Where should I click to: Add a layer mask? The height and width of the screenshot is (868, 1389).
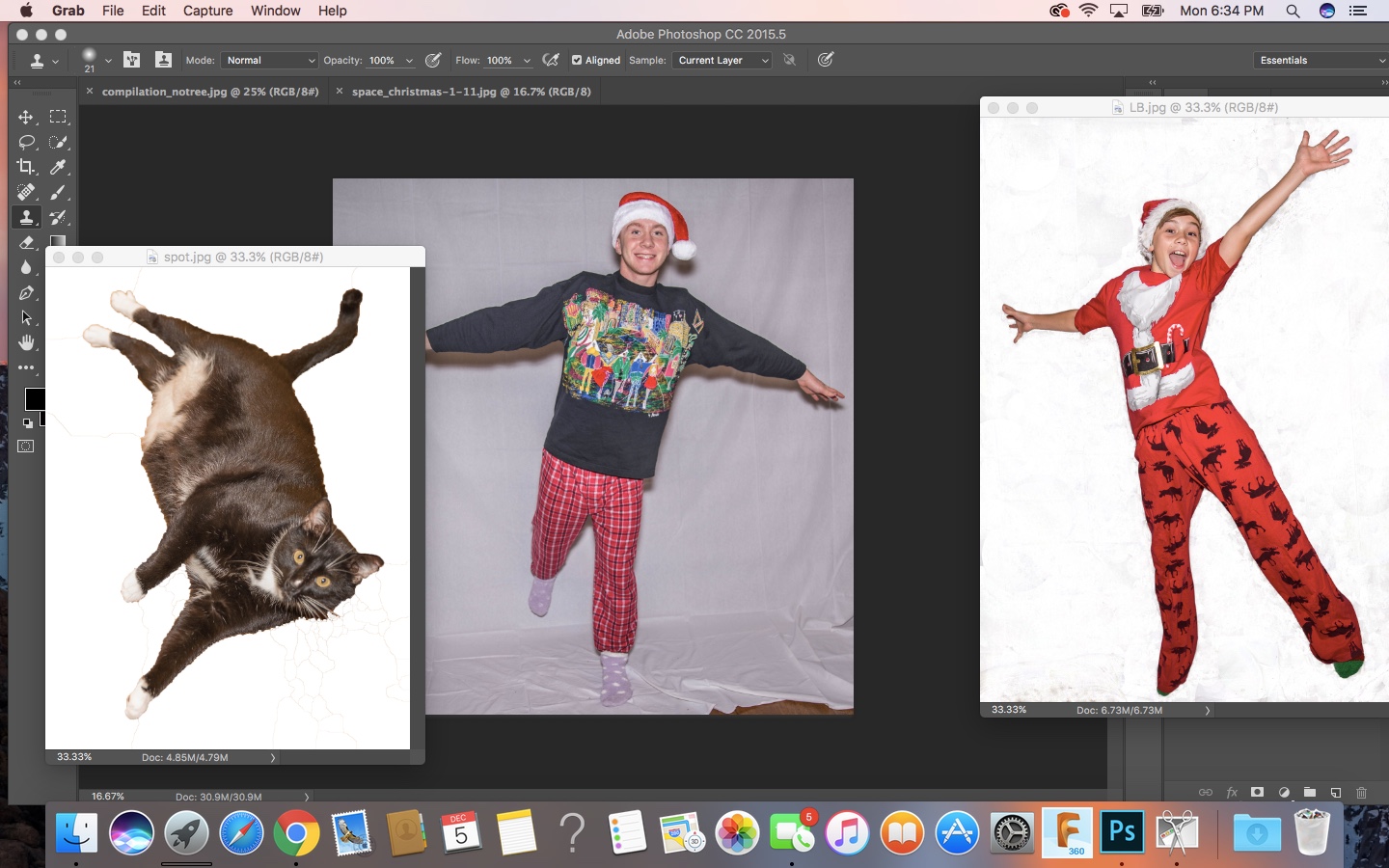click(x=1257, y=793)
